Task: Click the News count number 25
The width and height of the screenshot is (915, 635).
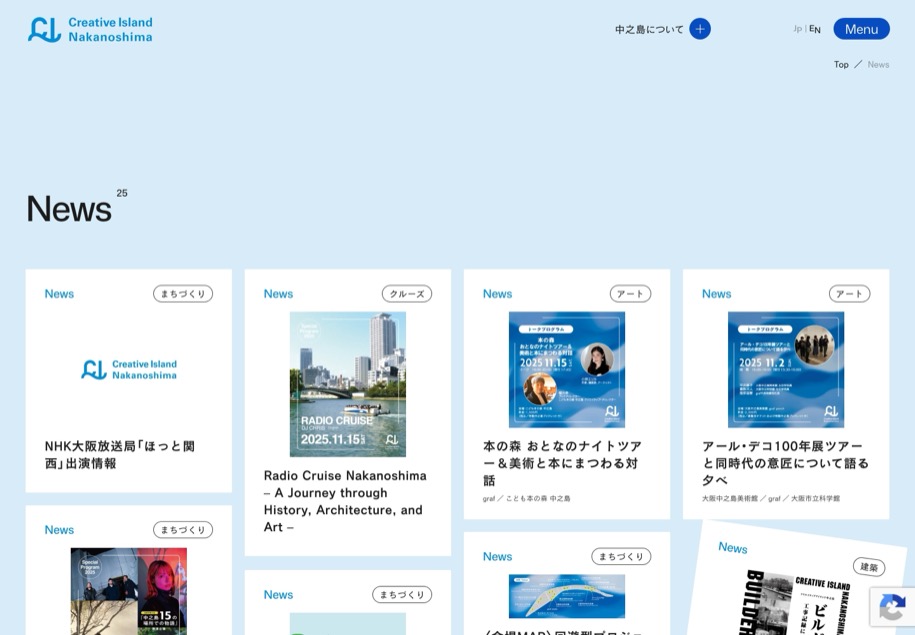Action: pos(122,193)
